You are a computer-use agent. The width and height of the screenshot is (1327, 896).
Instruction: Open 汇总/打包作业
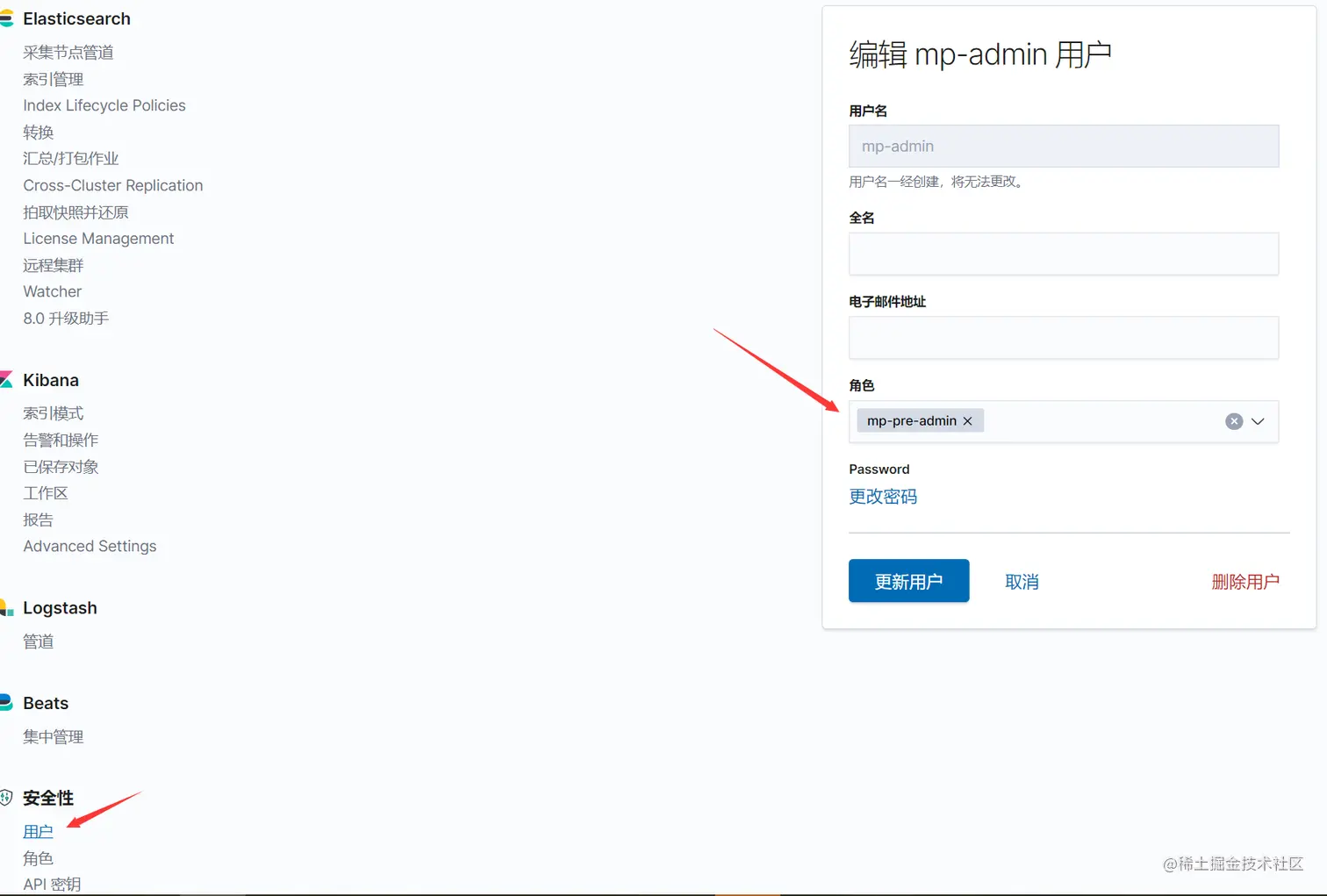[x=71, y=159]
